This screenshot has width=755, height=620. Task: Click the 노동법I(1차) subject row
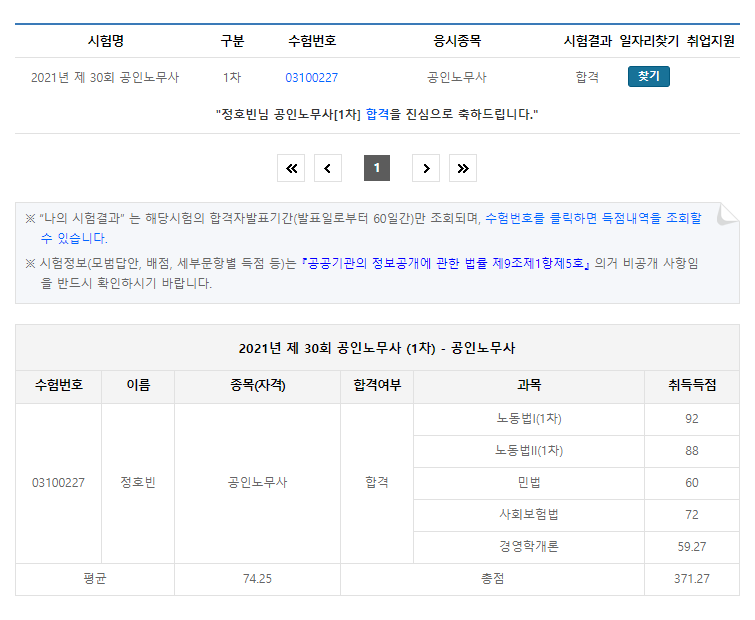click(528, 419)
